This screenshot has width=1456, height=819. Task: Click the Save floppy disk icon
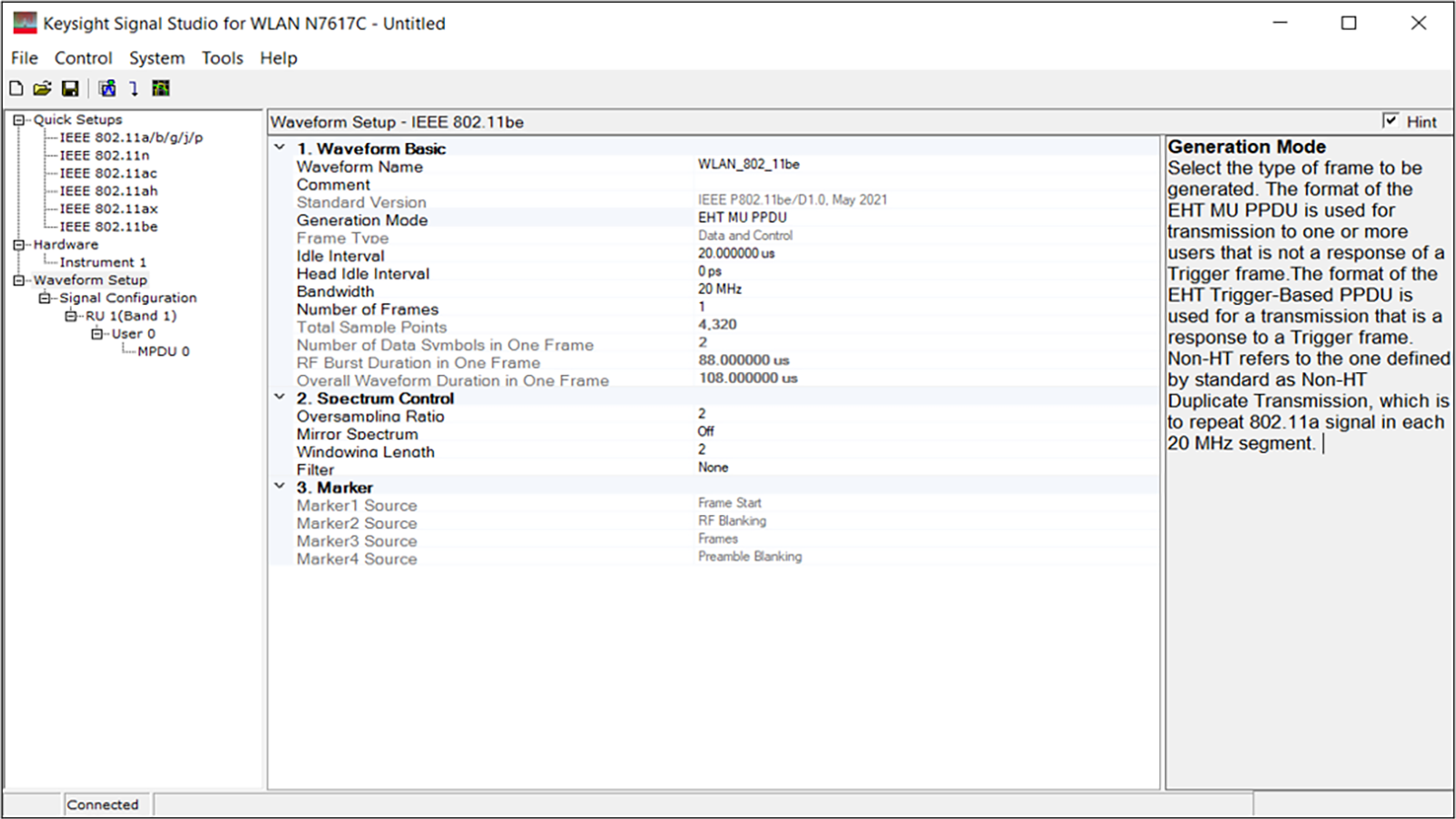70,88
